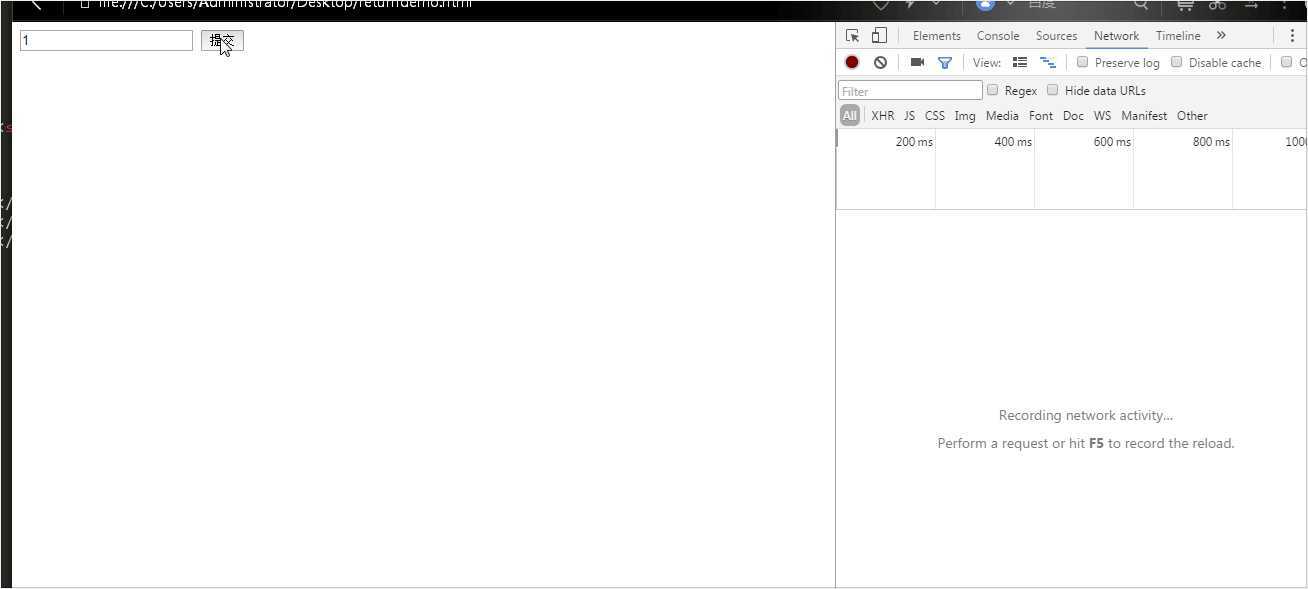Open the Sources tab
Screen dimensions: 1308x589
pos(1056,36)
